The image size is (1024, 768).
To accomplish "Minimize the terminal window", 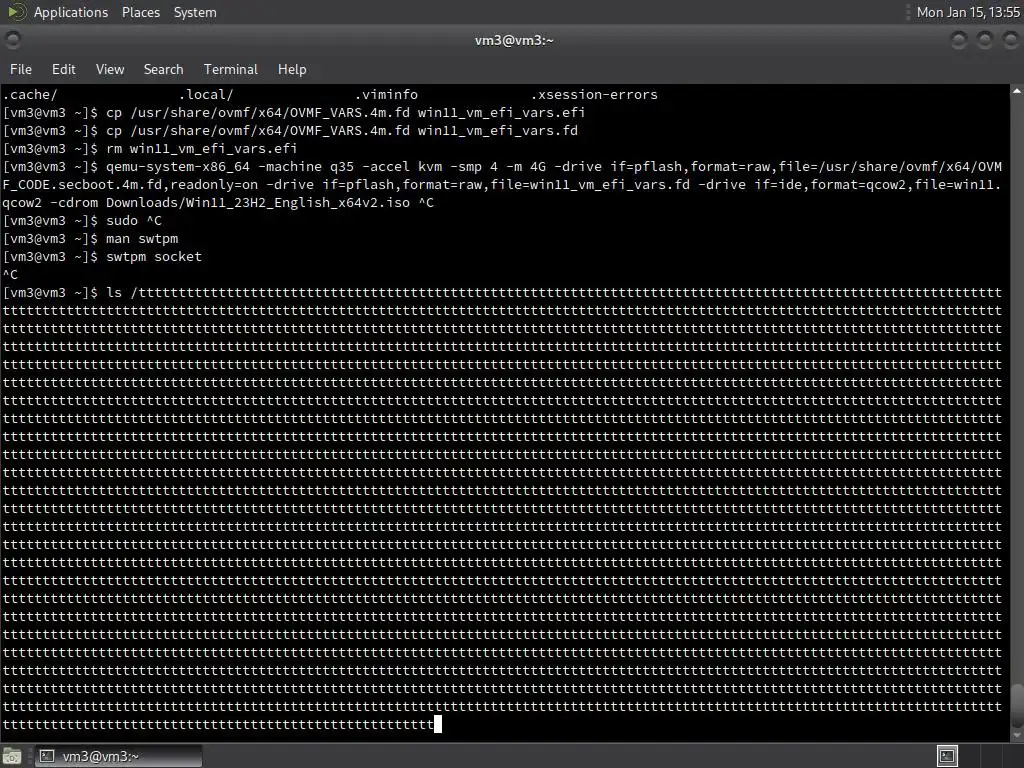I will [x=959, y=40].
